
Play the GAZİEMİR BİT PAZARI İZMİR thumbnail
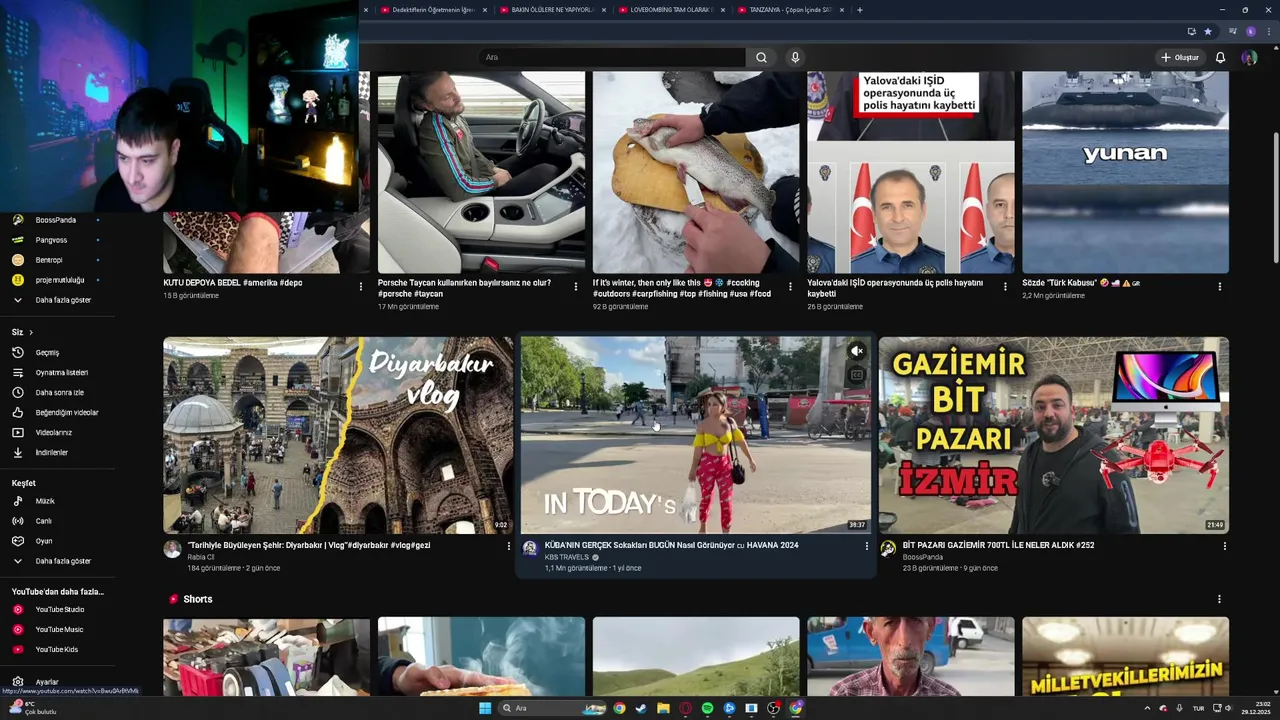(x=1054, y=435)
